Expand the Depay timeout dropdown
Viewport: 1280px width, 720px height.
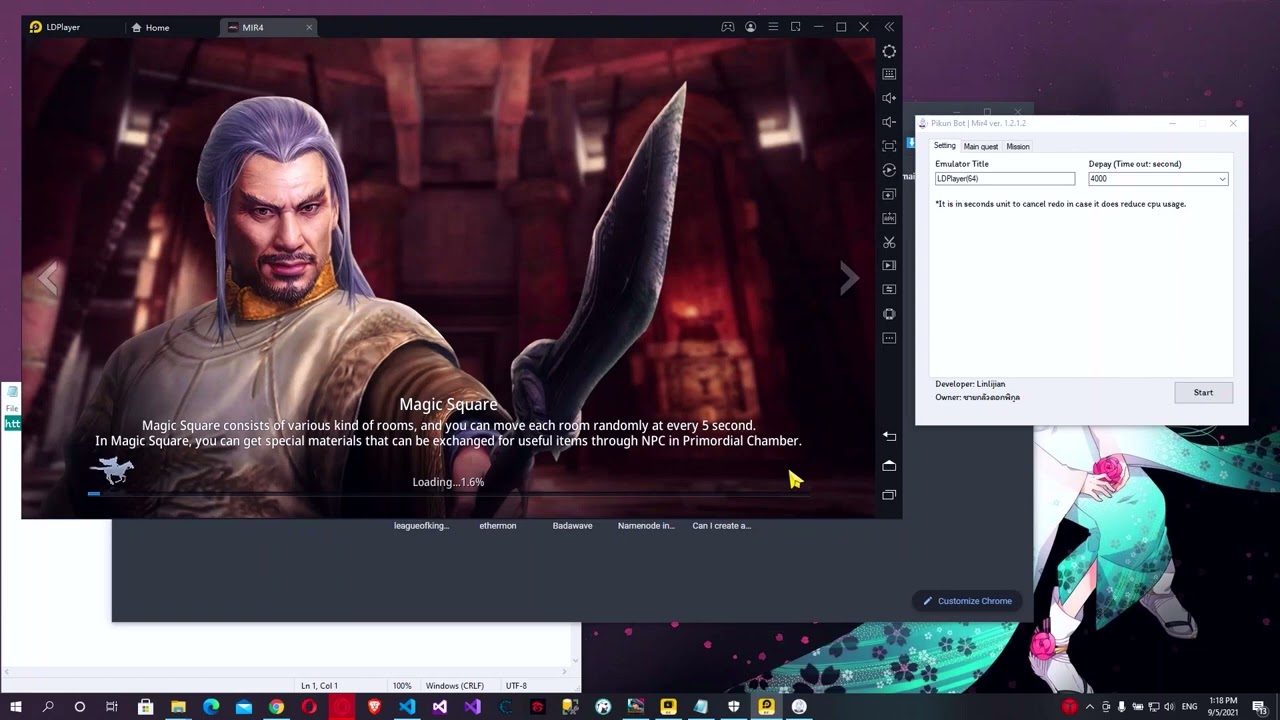tap(1222, 179)
